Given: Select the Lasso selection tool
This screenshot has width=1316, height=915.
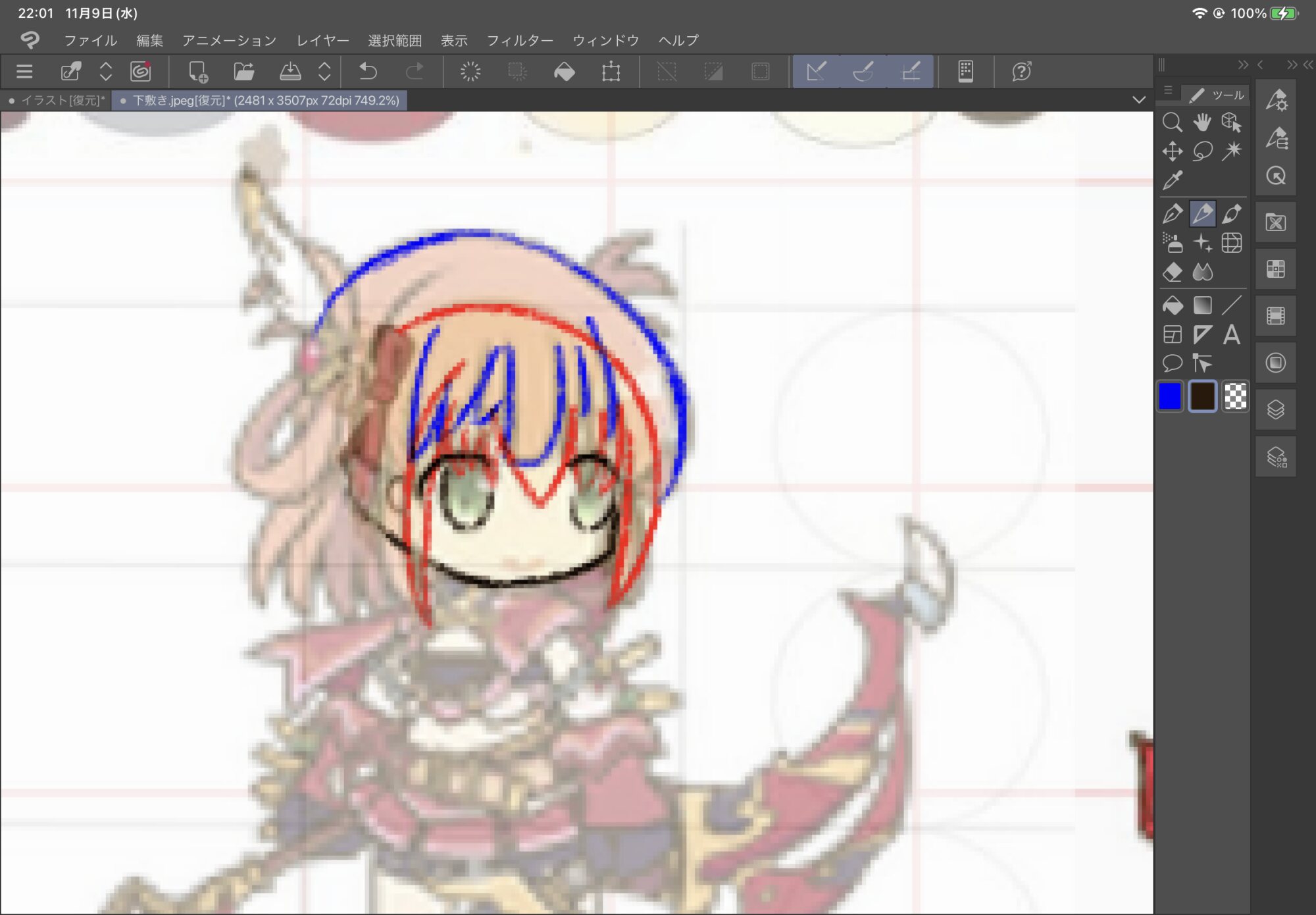Looking at the screenshot, I should 1202,151.
